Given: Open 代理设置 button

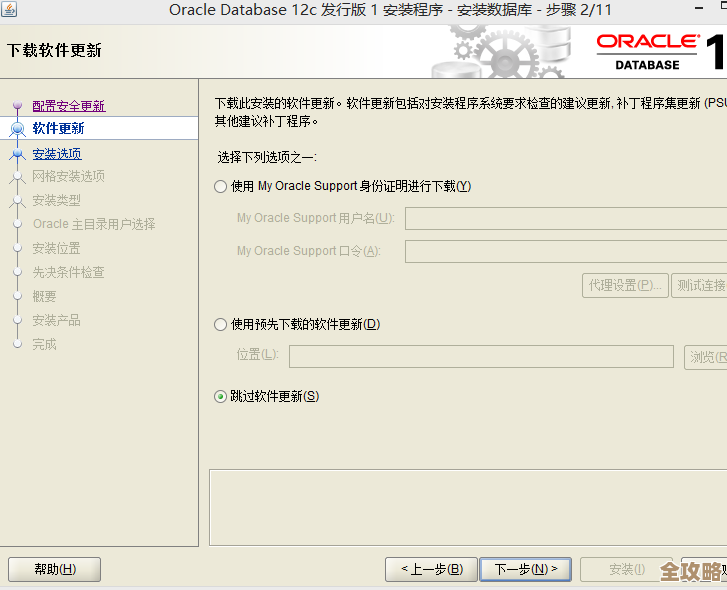Looking at the screenshot, I should 625,285.
